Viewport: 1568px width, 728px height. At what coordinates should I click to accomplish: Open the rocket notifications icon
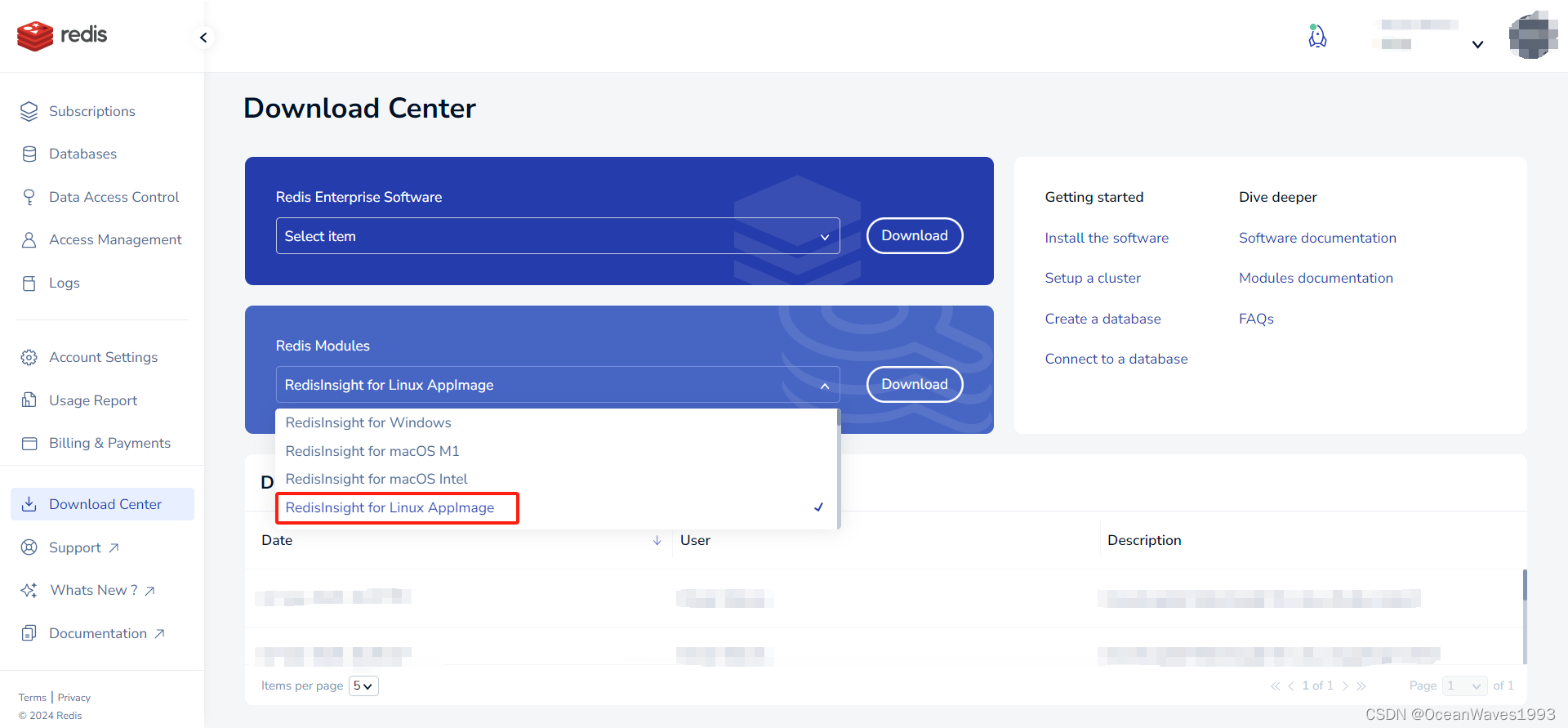[x=1317, y=36]
